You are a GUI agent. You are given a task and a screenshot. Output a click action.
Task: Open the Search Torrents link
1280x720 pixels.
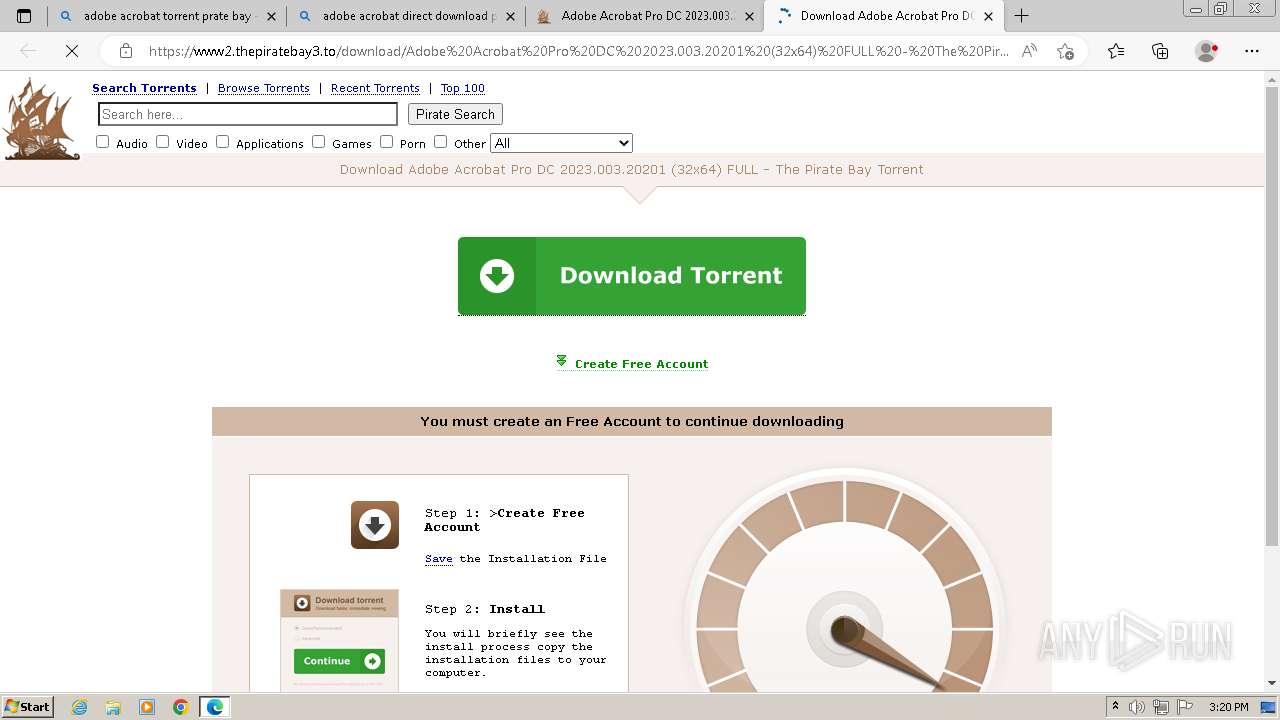[144, 88]
